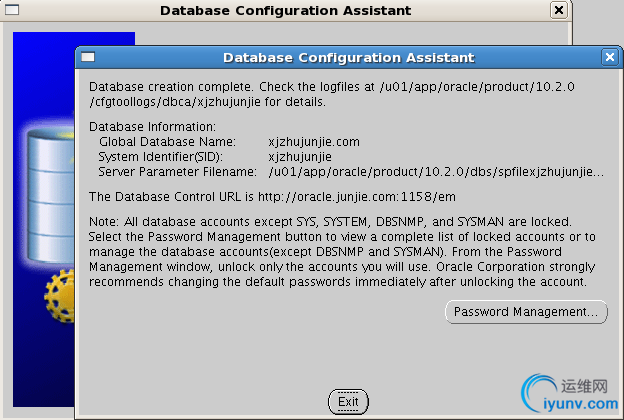Close the background Database Configuration Assistant window
This screenshot has width=624, height=420.
tap(558, 10)
